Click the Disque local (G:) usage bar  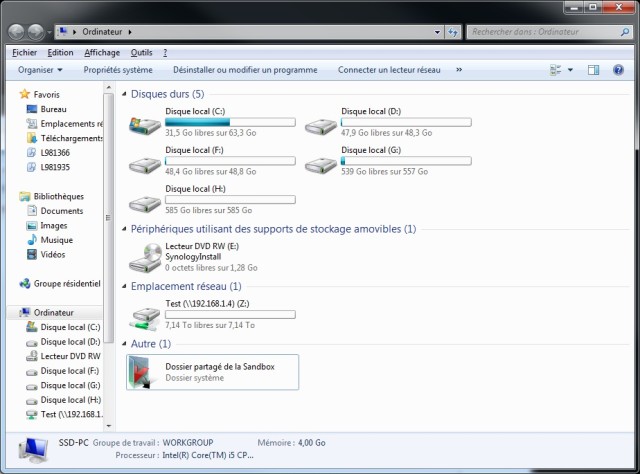406,161
